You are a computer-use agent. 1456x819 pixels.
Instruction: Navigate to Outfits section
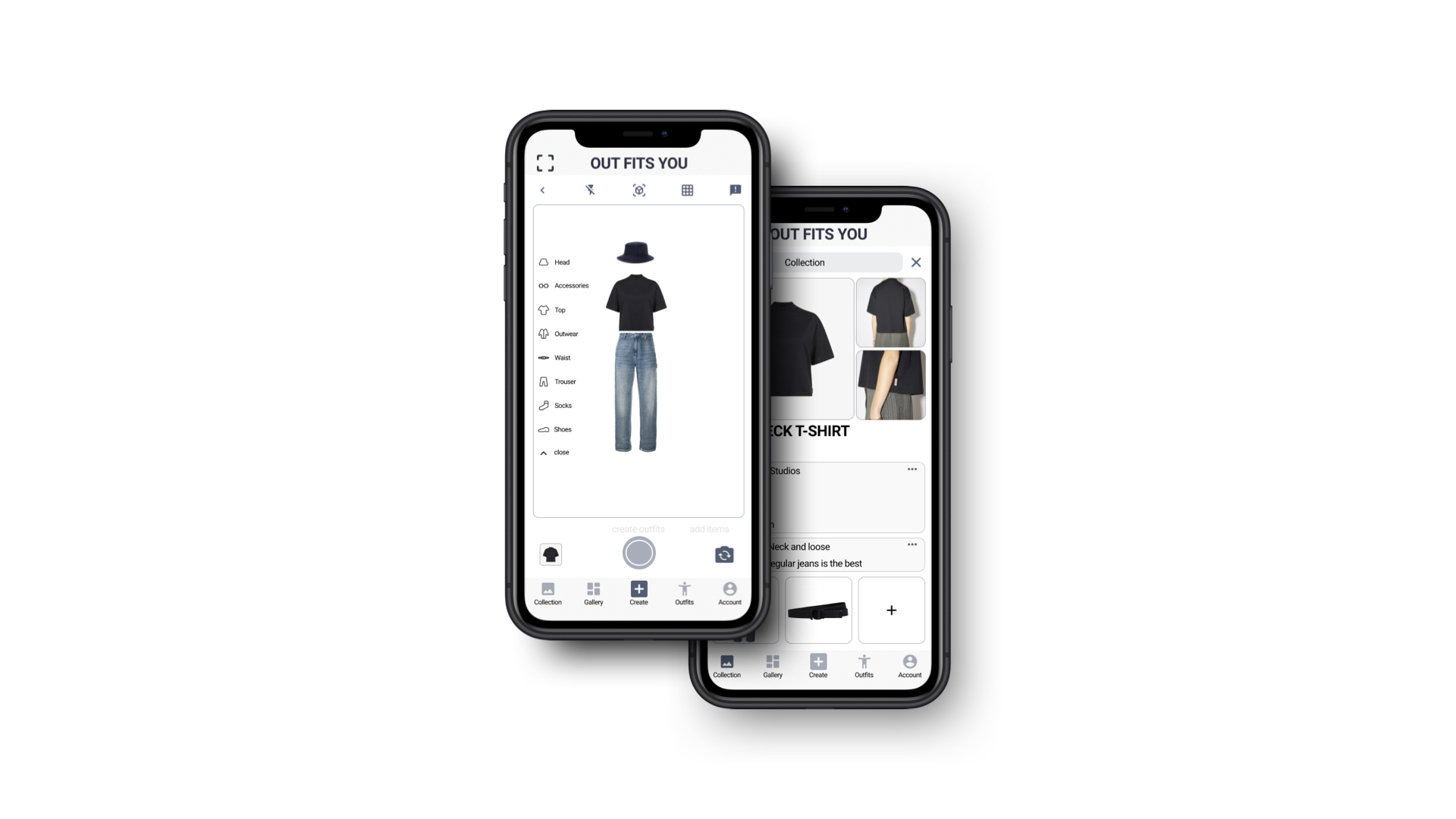(x=684, y=592)
